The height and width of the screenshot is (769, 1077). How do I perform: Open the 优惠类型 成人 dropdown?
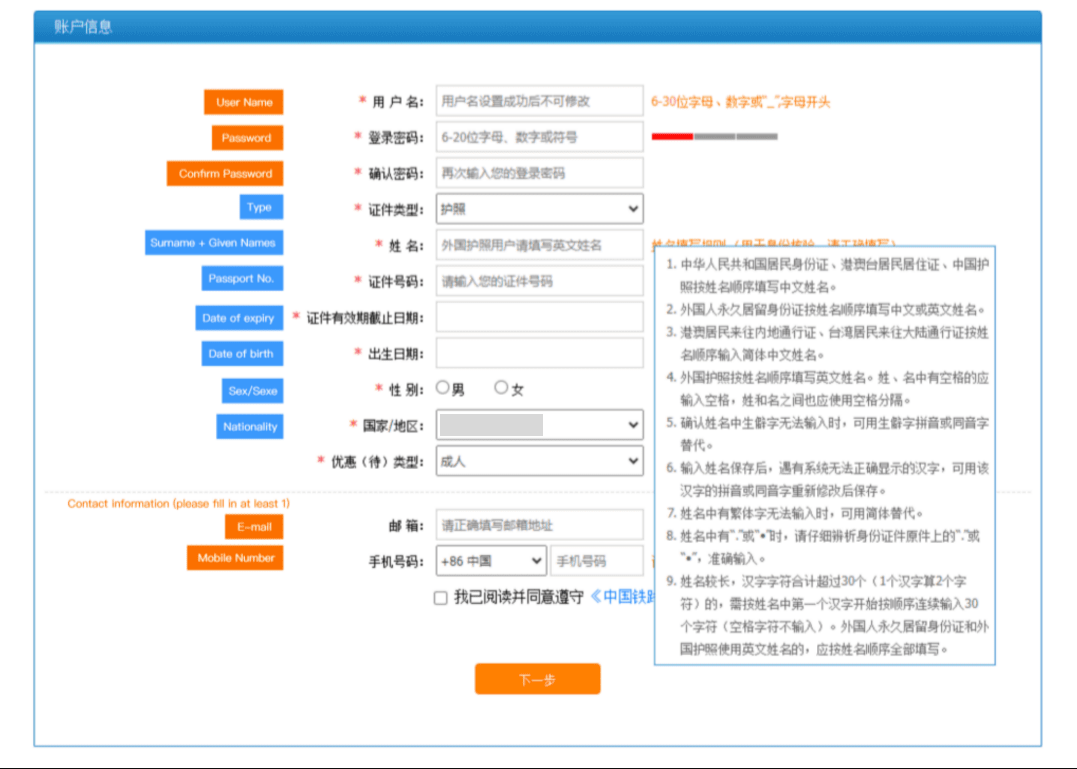click(x=539, y=461)
